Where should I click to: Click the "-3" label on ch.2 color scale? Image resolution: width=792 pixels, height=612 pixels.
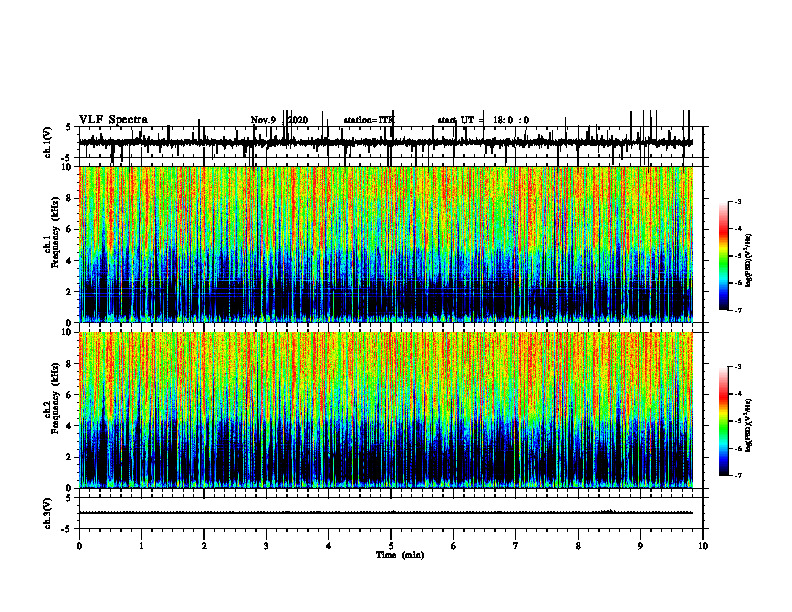[737, 367]
